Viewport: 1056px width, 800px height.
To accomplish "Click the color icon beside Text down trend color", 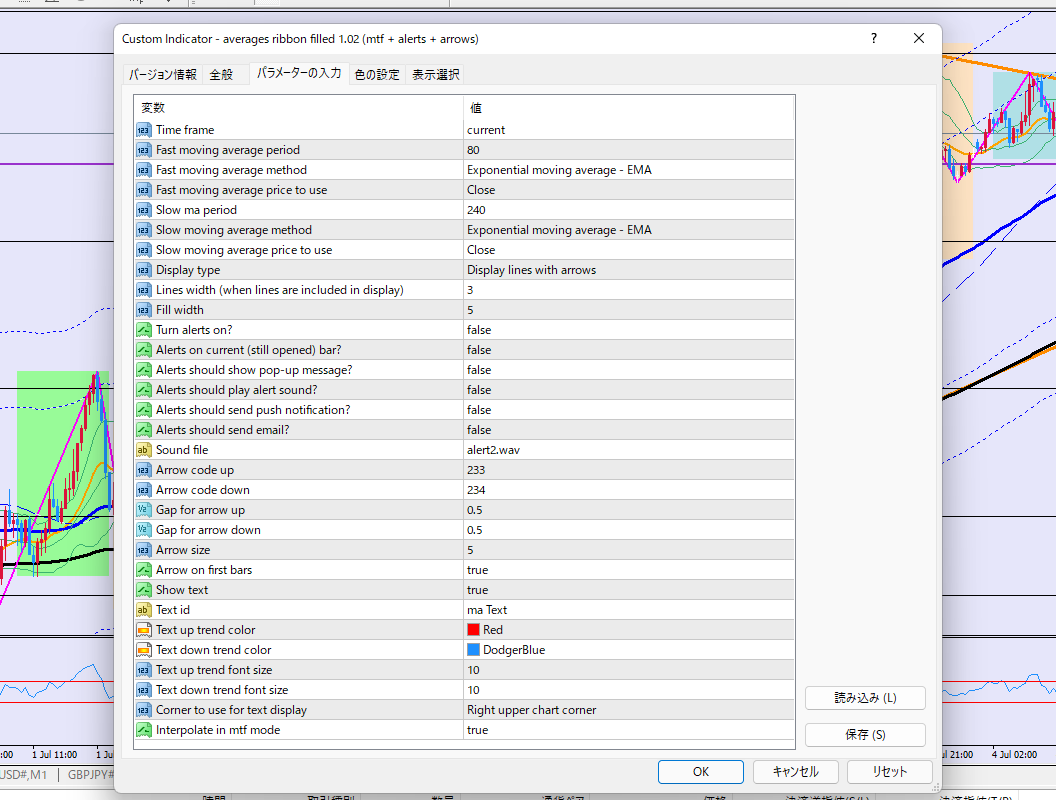I will [143, 650].
